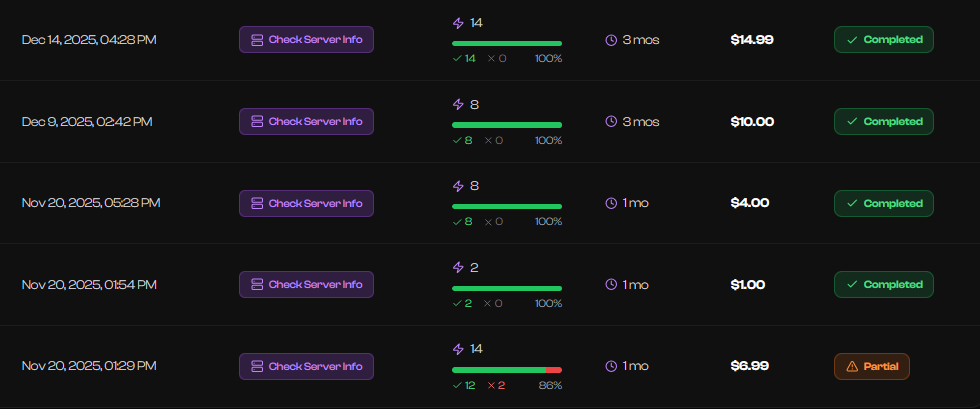Click the 86% progress bar on the partial order
This screenshot has height=409, width=980.
507,370
